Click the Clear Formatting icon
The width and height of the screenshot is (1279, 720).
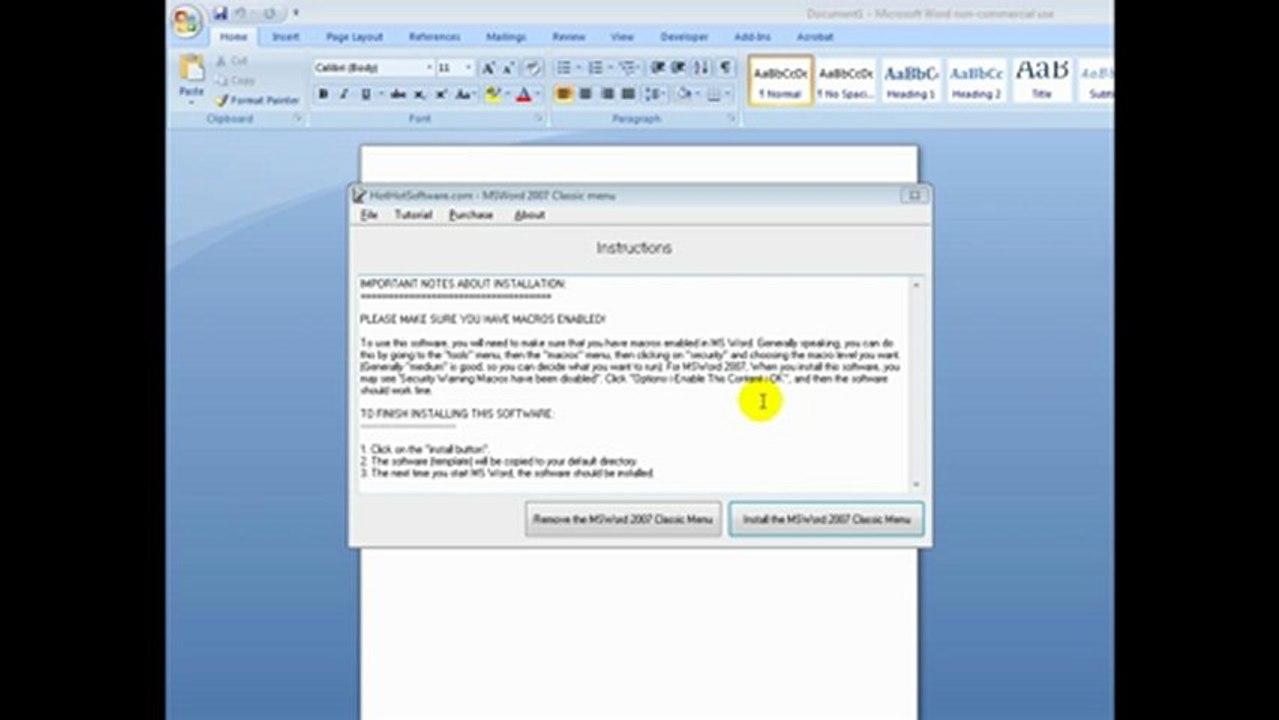pos(533,68)
